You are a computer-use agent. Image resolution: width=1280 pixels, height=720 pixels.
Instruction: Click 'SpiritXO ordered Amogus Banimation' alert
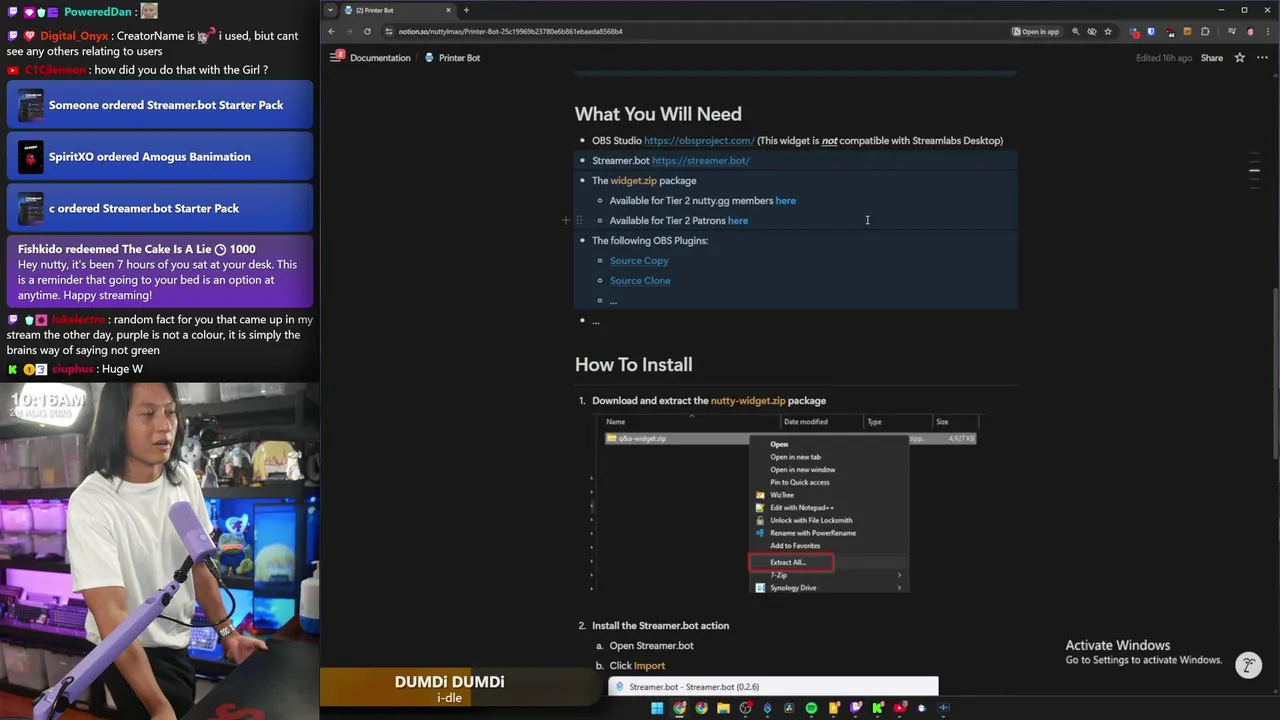[x=160, y=157]
